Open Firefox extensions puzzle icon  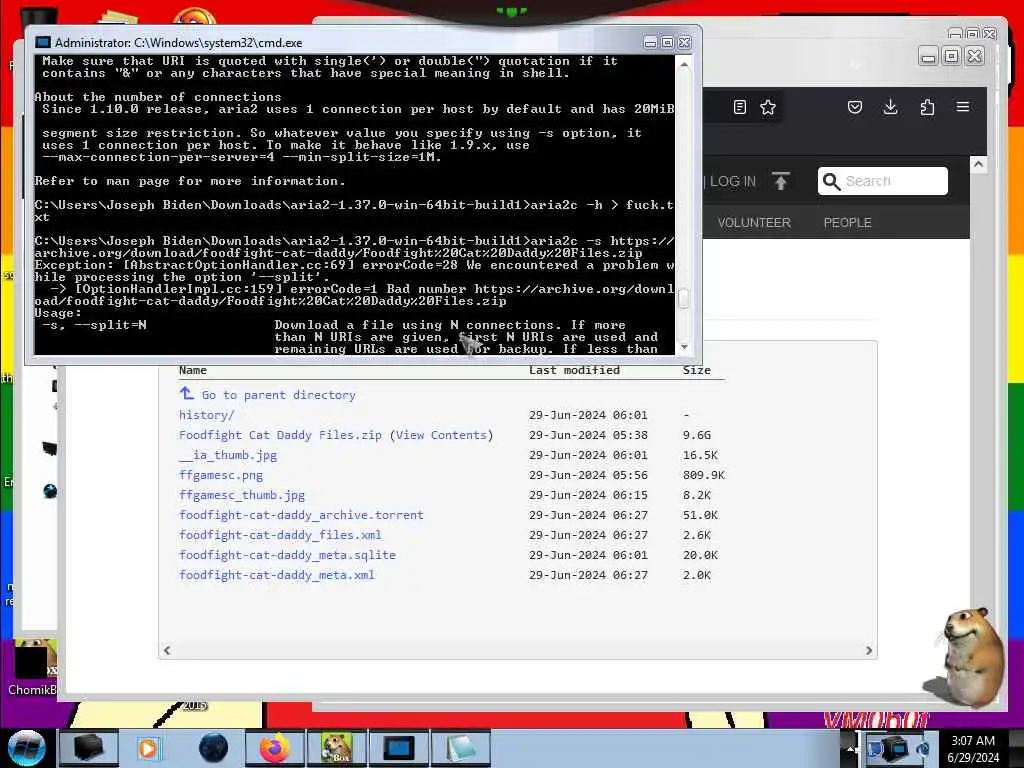(927, 107)
